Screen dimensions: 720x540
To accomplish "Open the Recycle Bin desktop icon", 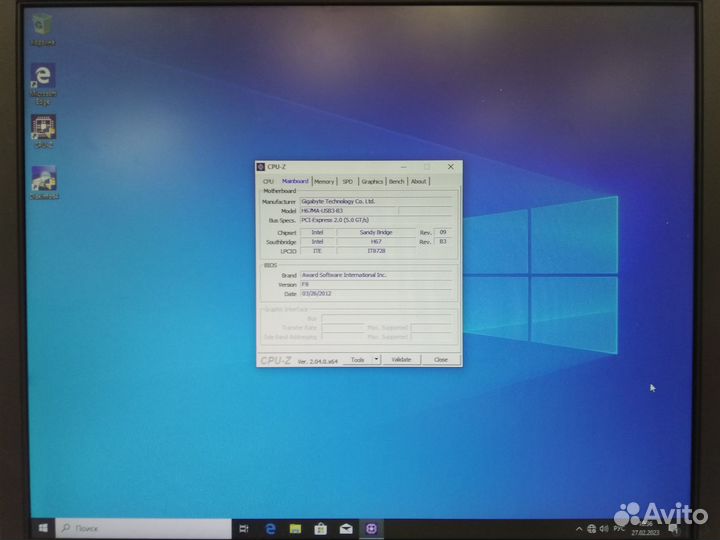I will tap(43, 29).
